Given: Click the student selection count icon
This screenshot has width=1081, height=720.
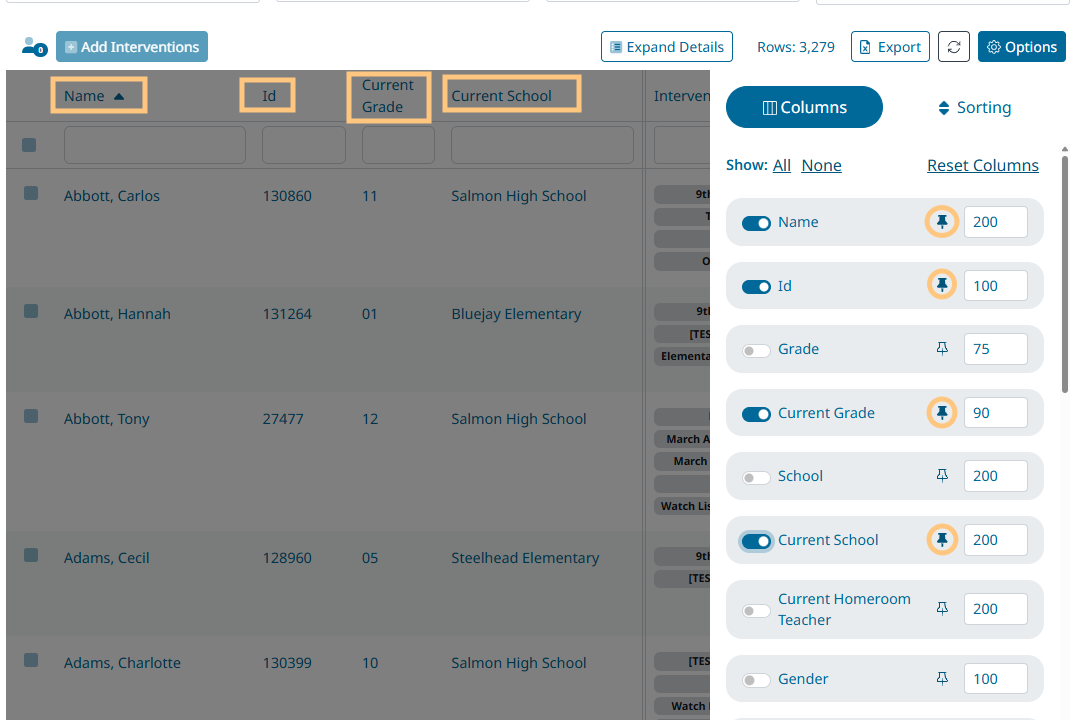Looking at the screenshot, I should coord(33,47).
